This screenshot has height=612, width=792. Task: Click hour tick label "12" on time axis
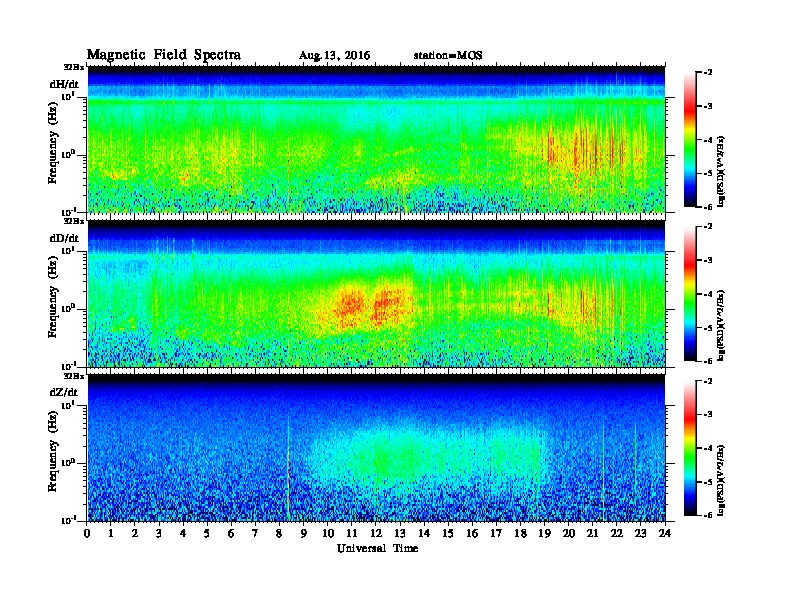pos(376,534)
